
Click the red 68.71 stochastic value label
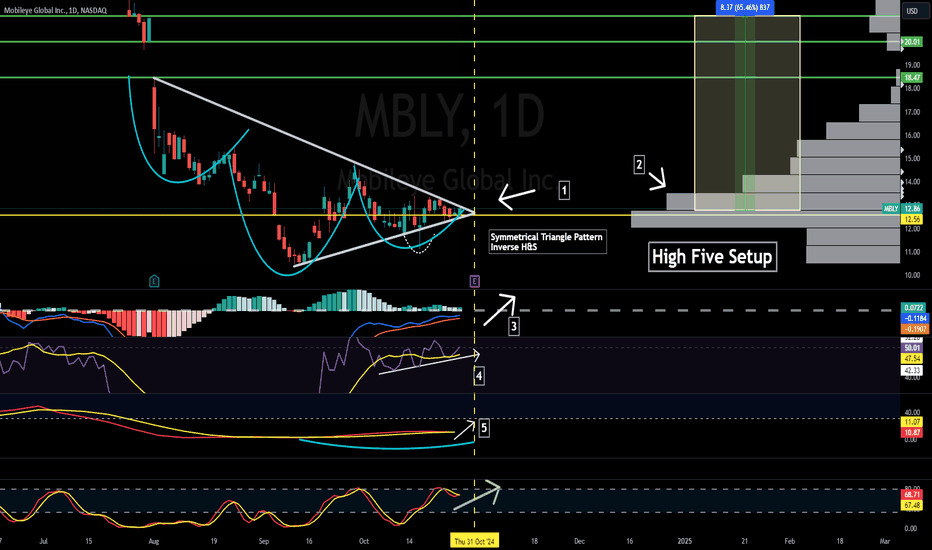912,494
